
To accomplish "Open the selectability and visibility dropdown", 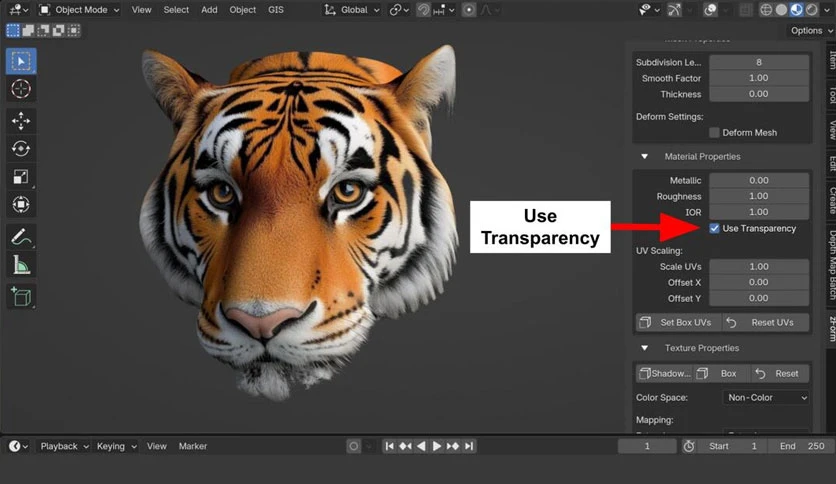I will click(x=649, y=10).
